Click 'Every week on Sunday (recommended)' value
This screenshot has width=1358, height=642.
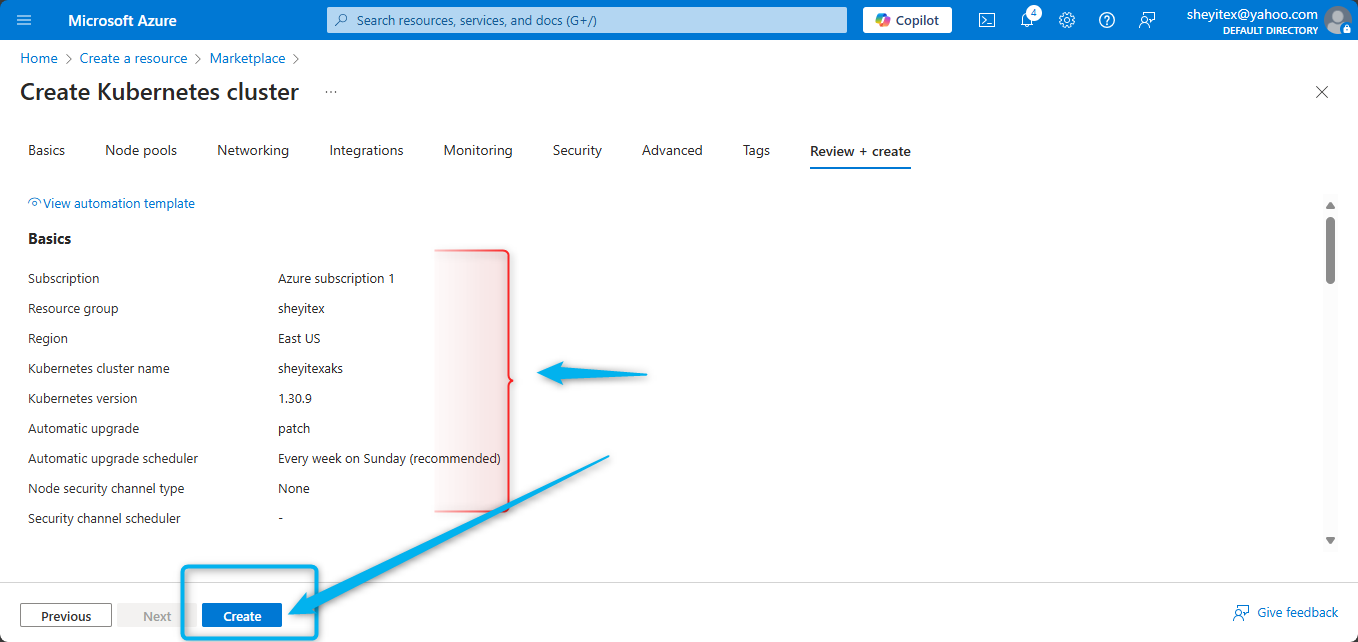[389, 459]
